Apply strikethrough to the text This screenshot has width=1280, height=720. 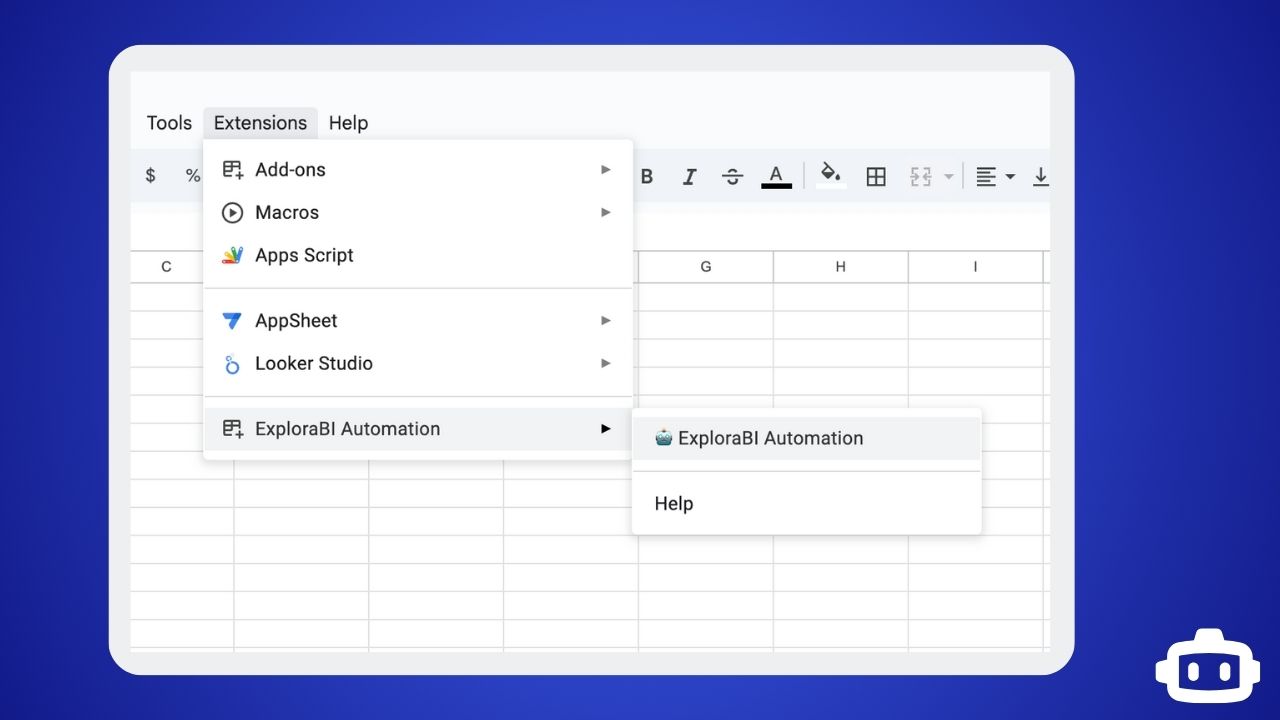[x=733, y=176]
